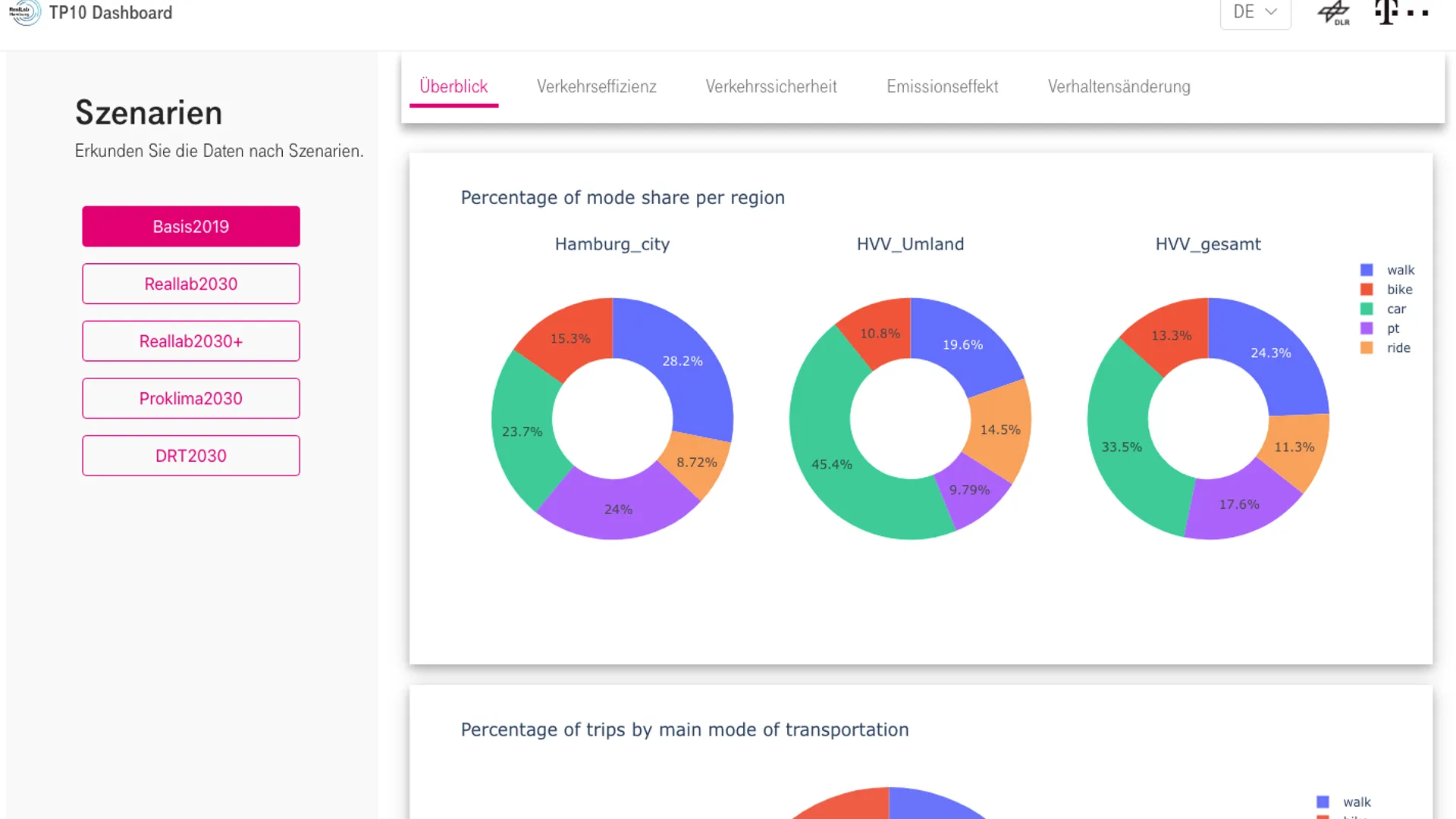Toggle ride legend swatch in mode share chart

[x=1367, y=348]
